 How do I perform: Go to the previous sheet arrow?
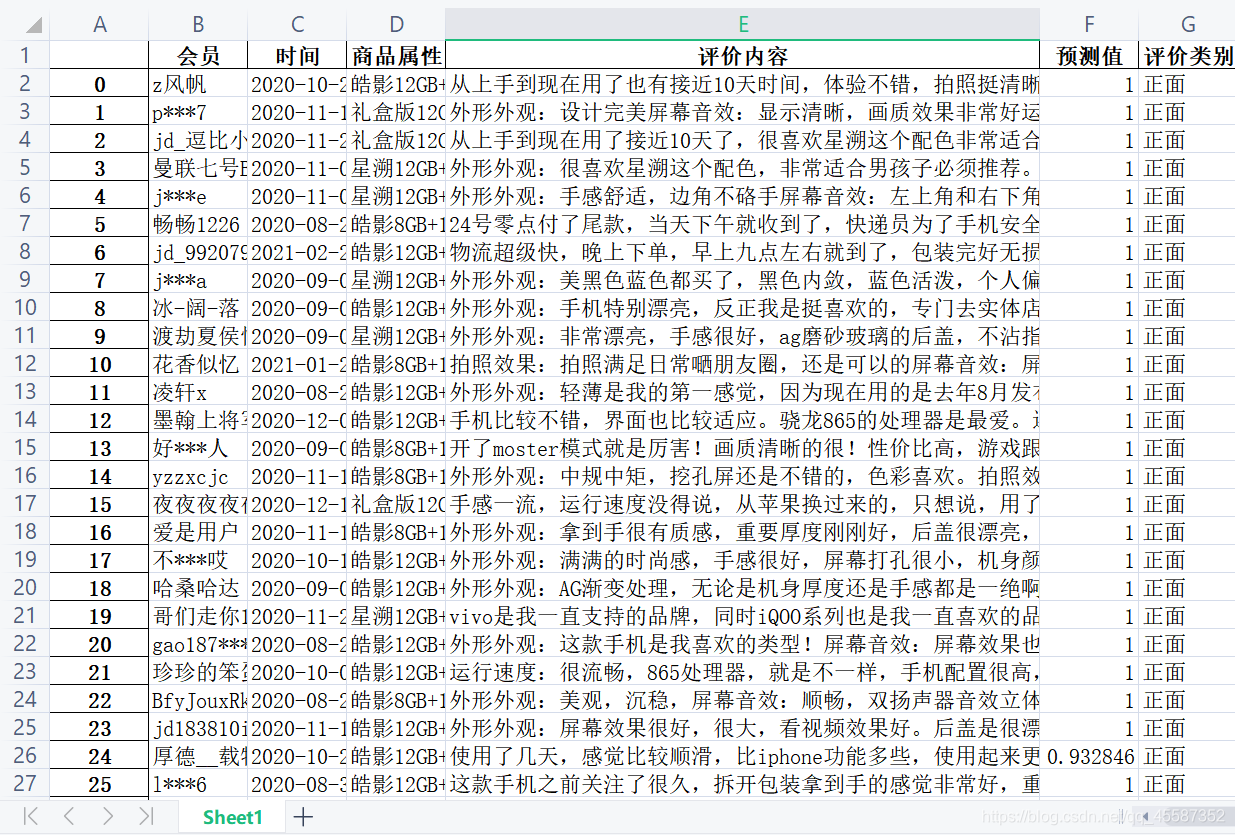[69, 817]
